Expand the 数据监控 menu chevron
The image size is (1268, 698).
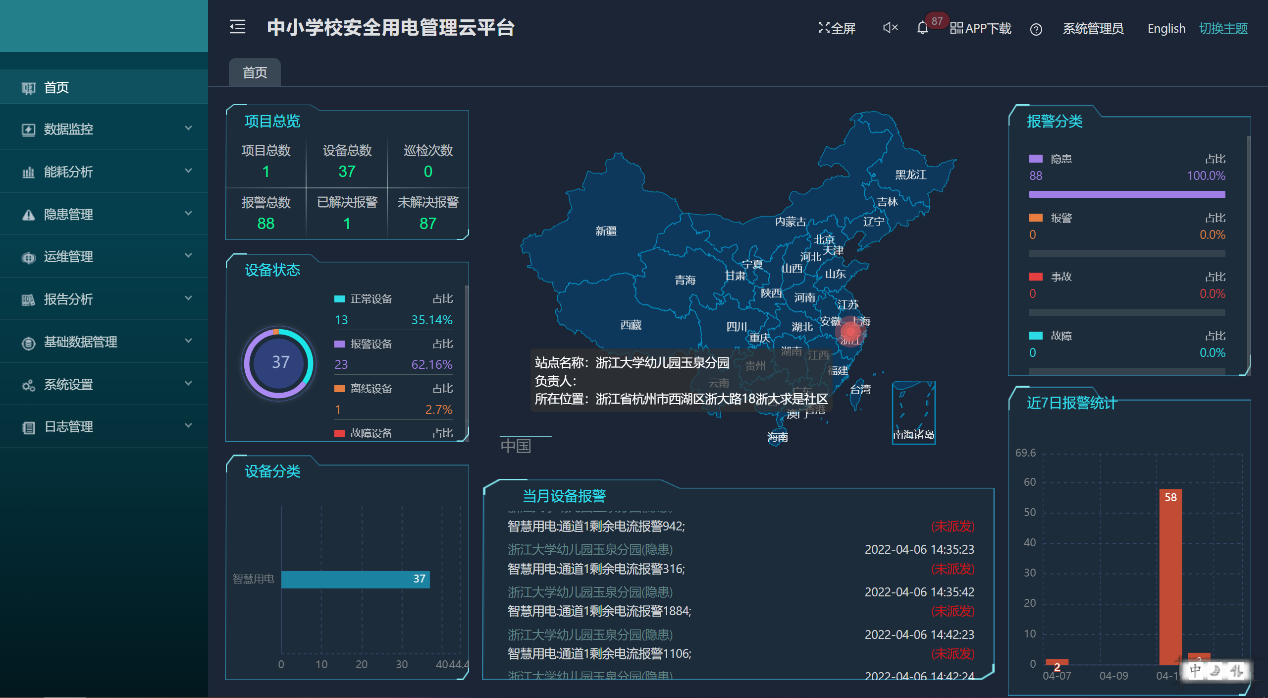point(188,129)
